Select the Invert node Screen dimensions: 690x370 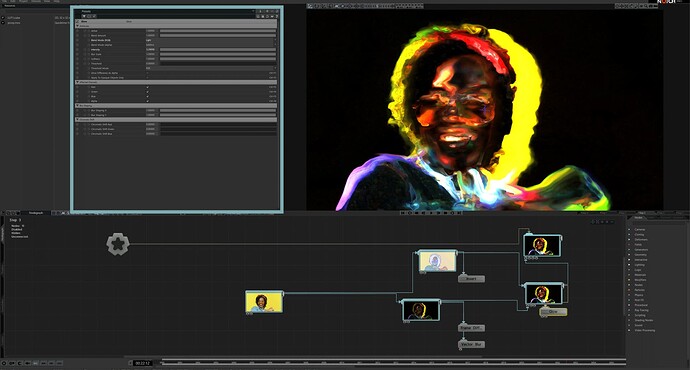pyautogui.click(x=471, y=278)
